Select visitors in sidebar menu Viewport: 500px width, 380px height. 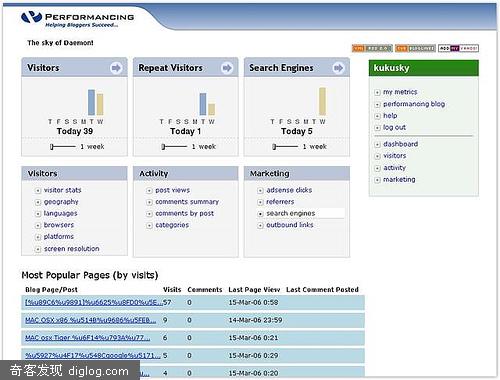point(395,156)
